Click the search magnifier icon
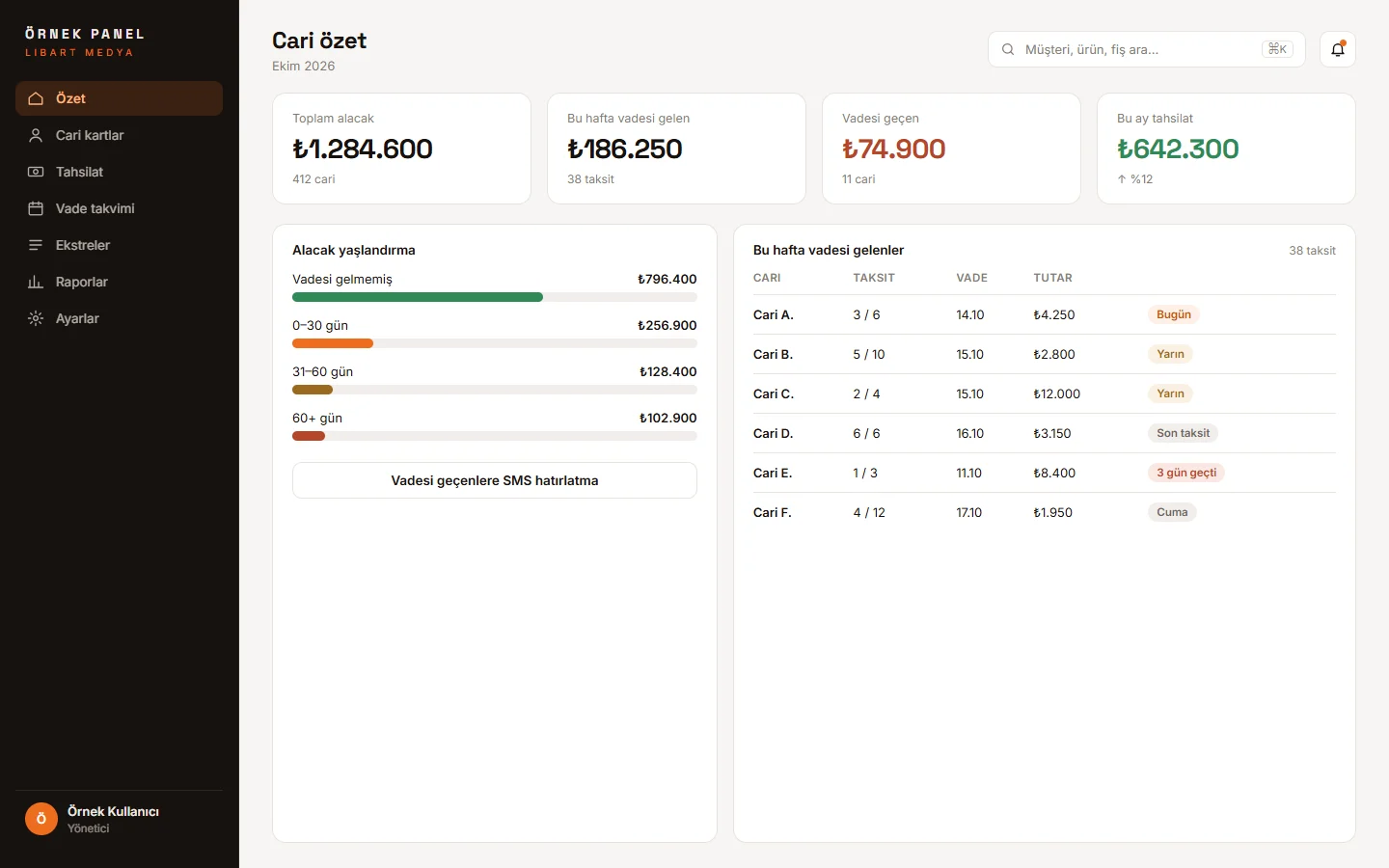The height and width of the screenshot is (868, 1389). tap(1008, 49)
